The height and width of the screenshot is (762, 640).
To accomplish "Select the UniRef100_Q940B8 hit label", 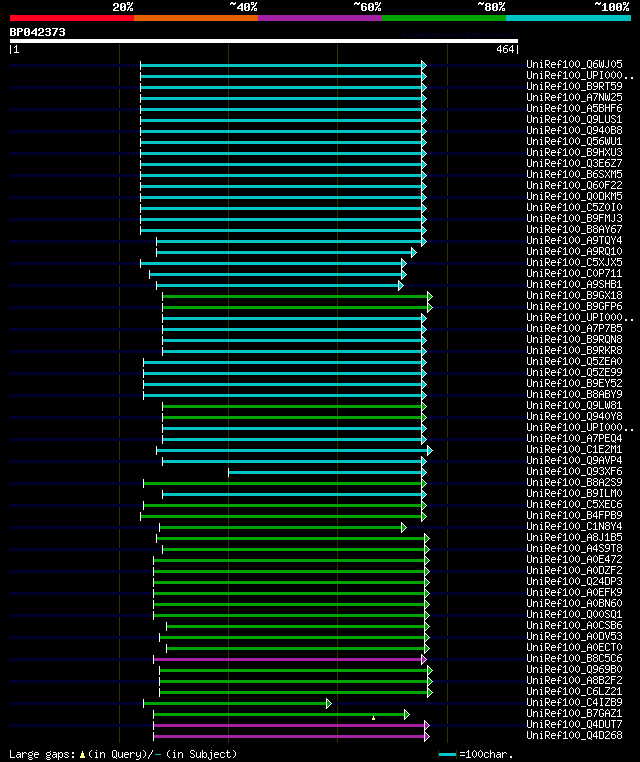I will click(574, 130).
